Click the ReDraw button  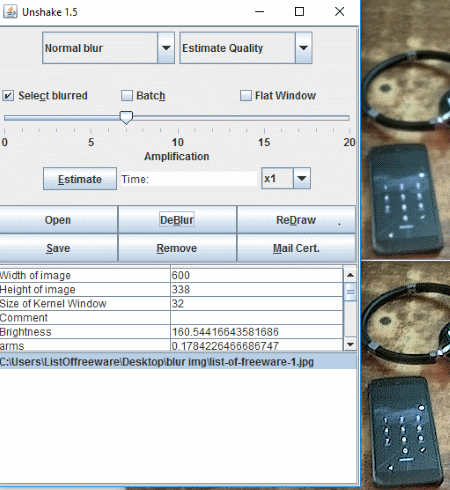tap(296, 220)
